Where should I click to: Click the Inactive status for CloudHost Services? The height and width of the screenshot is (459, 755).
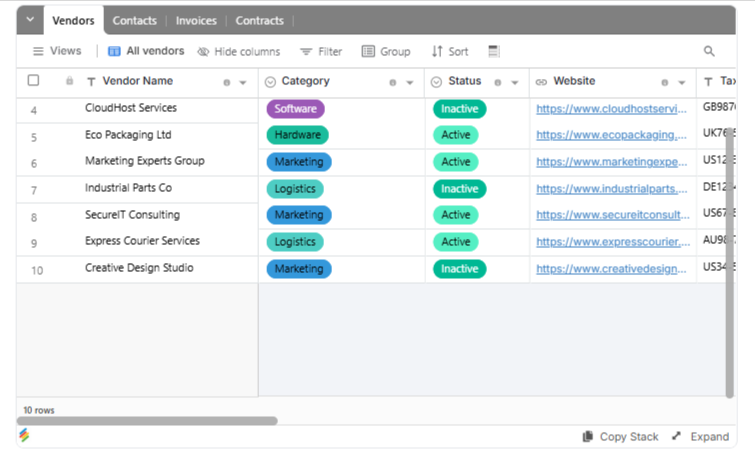tap(460, 109)
